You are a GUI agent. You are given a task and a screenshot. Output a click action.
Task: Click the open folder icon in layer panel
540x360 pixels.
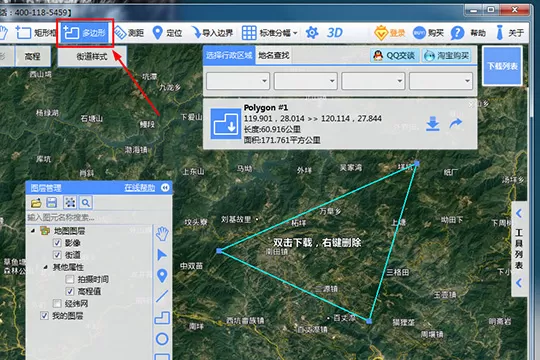tap(36, 203)
